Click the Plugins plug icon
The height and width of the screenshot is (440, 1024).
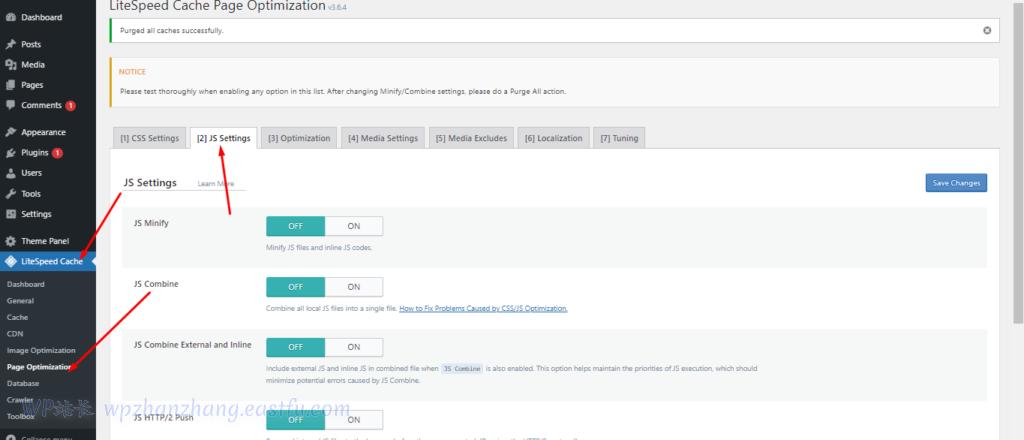coord(10,153)
